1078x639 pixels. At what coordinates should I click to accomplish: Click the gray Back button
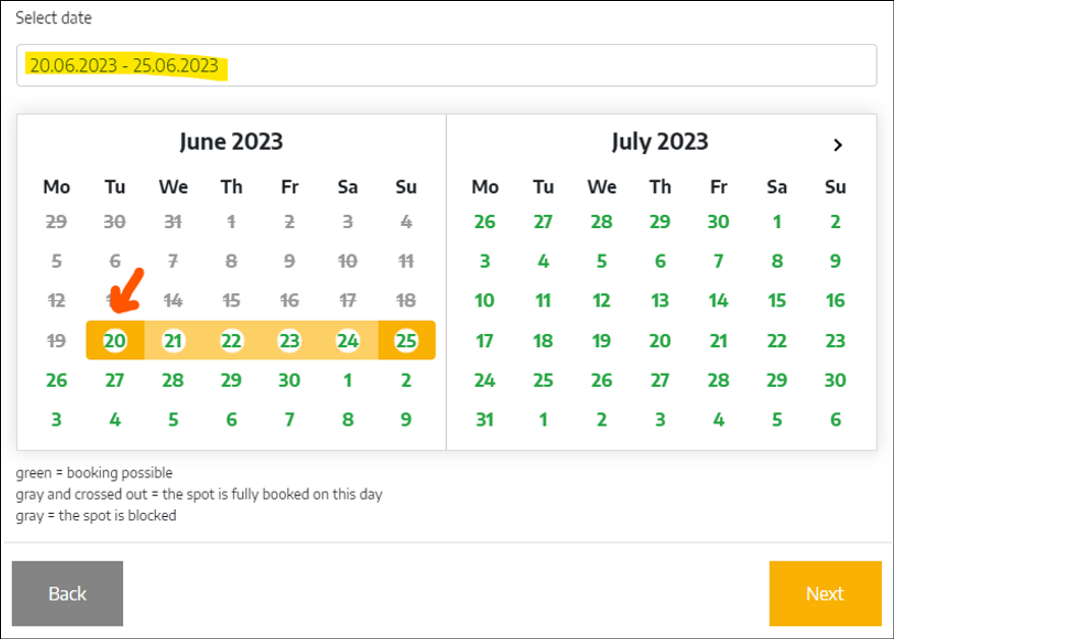click(67, 593)
